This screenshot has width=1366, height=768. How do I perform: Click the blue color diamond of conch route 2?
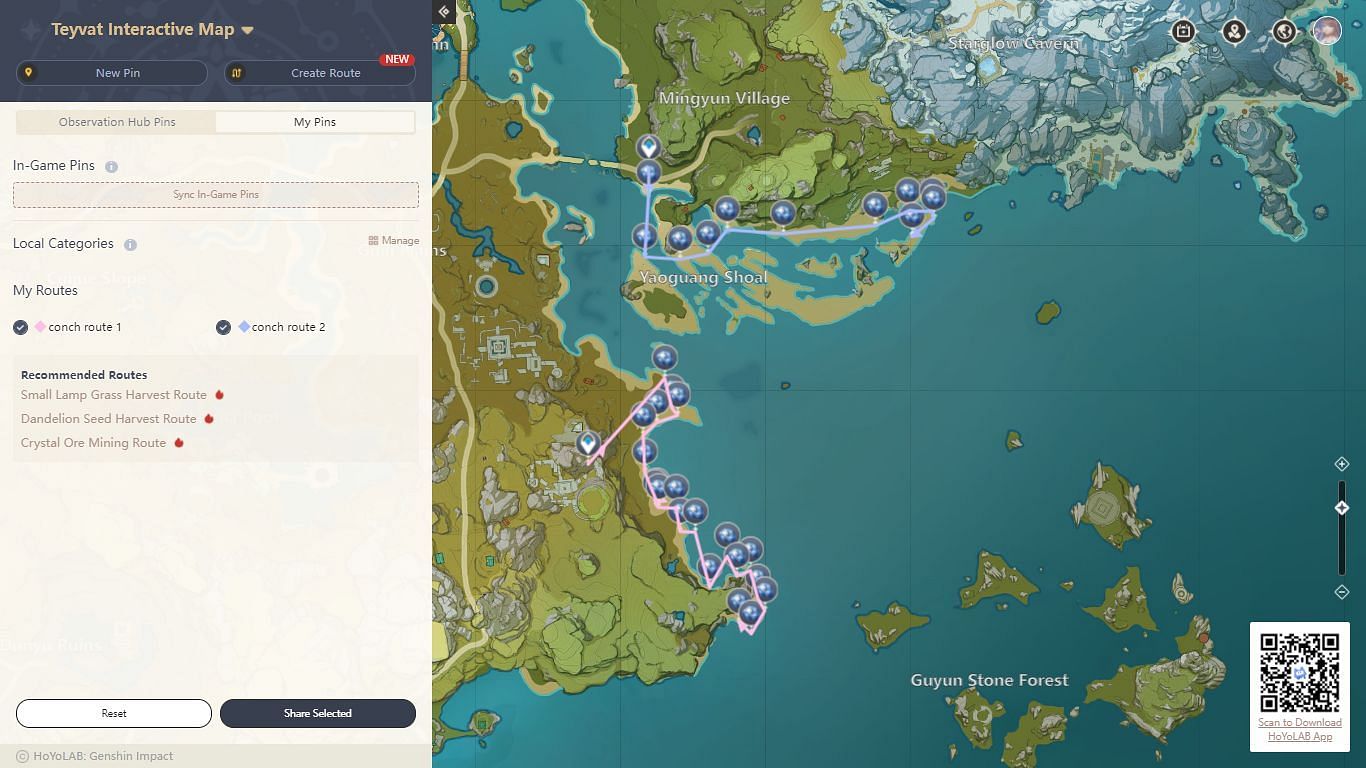pyautogui.click(x=244, y=327)
